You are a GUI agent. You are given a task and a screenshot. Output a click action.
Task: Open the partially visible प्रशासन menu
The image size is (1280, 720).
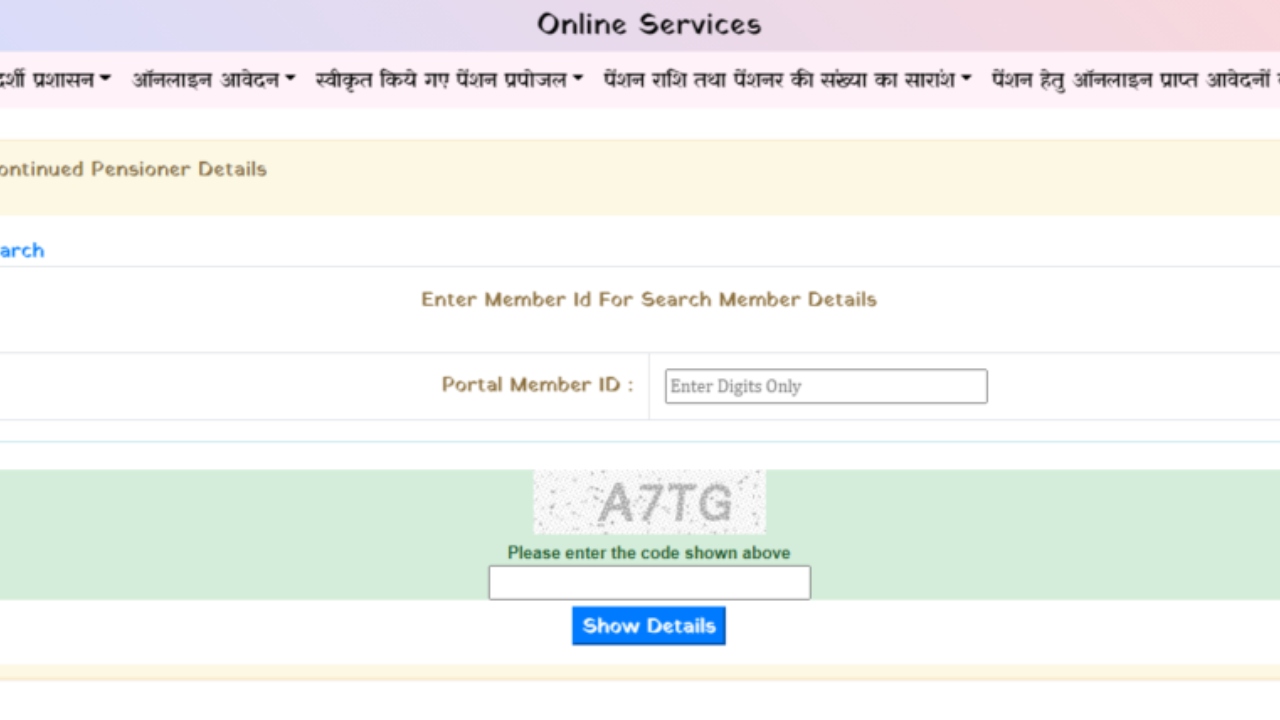coord(55,79)
